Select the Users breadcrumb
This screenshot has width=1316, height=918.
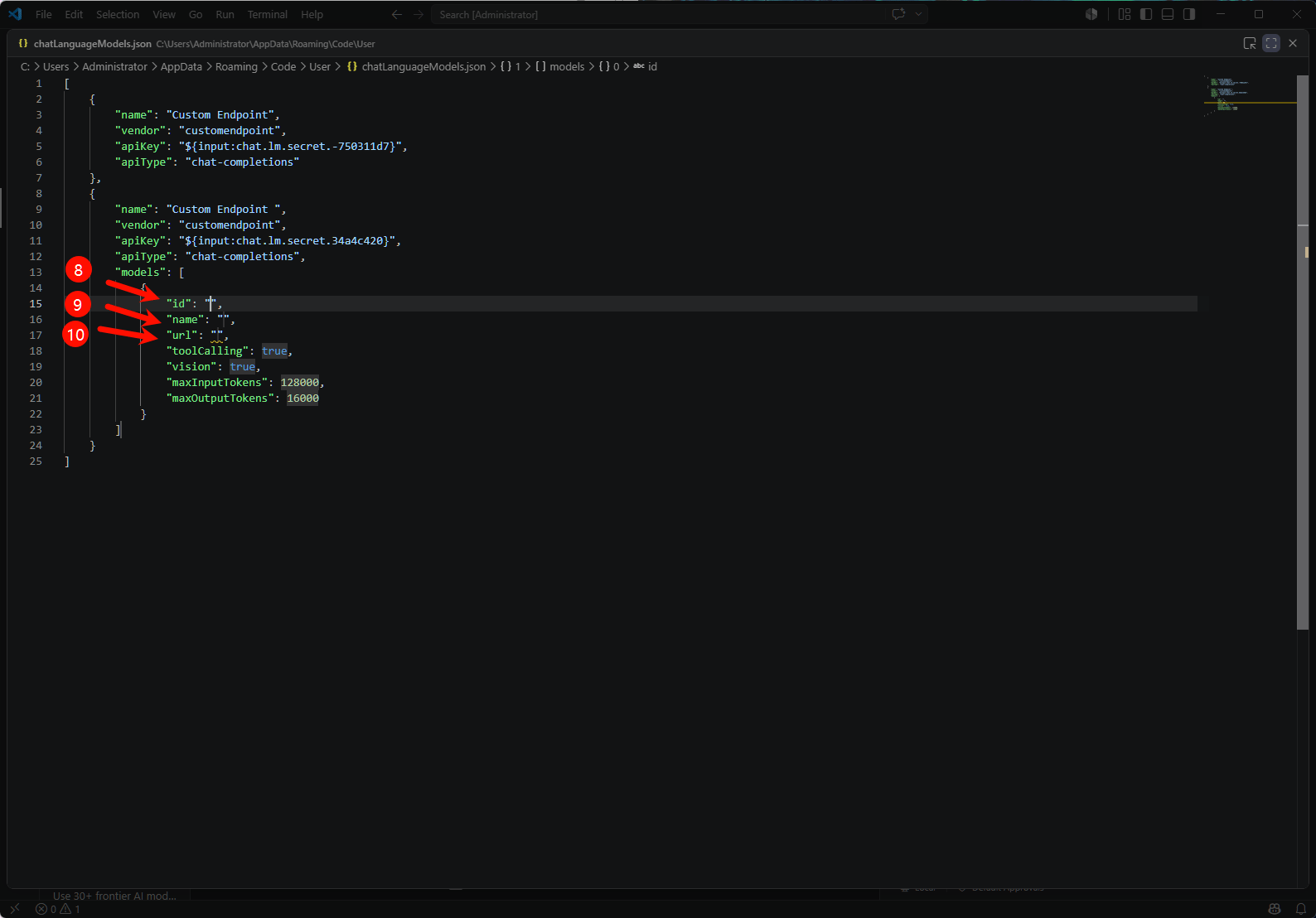56,66
